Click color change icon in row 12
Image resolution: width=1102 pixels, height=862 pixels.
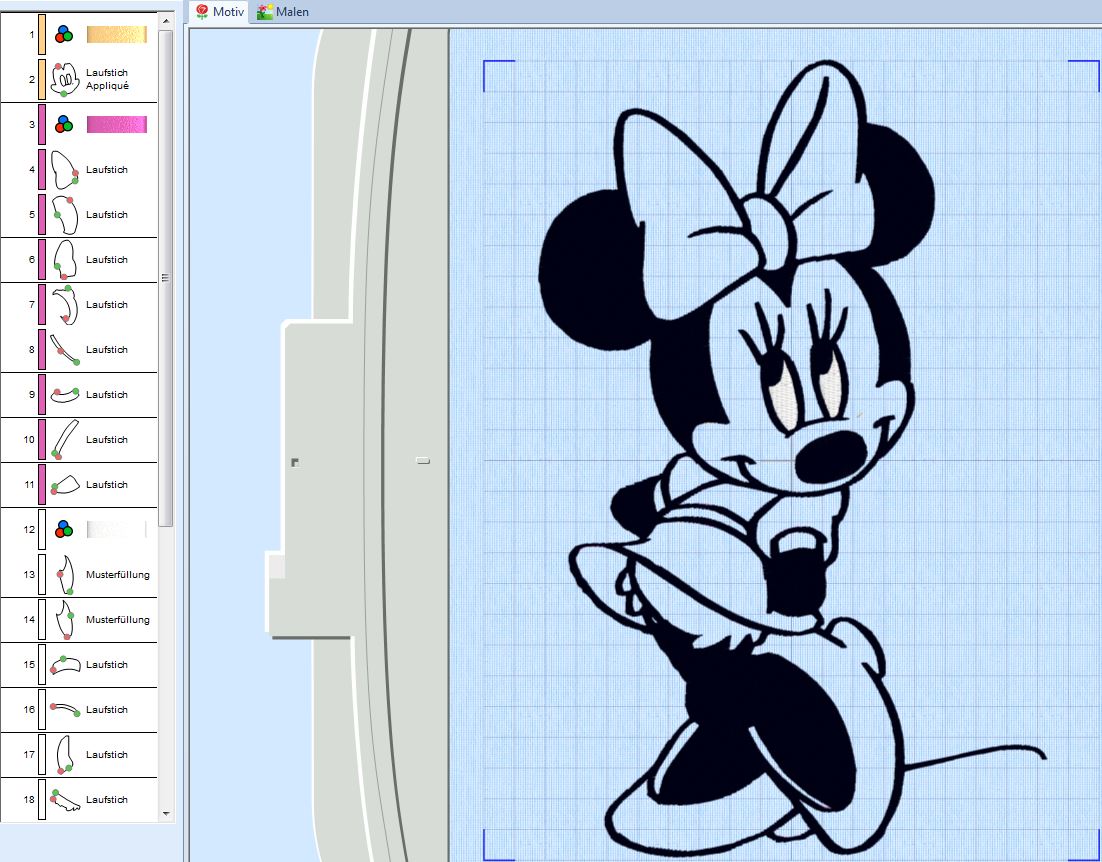[64, 529]
